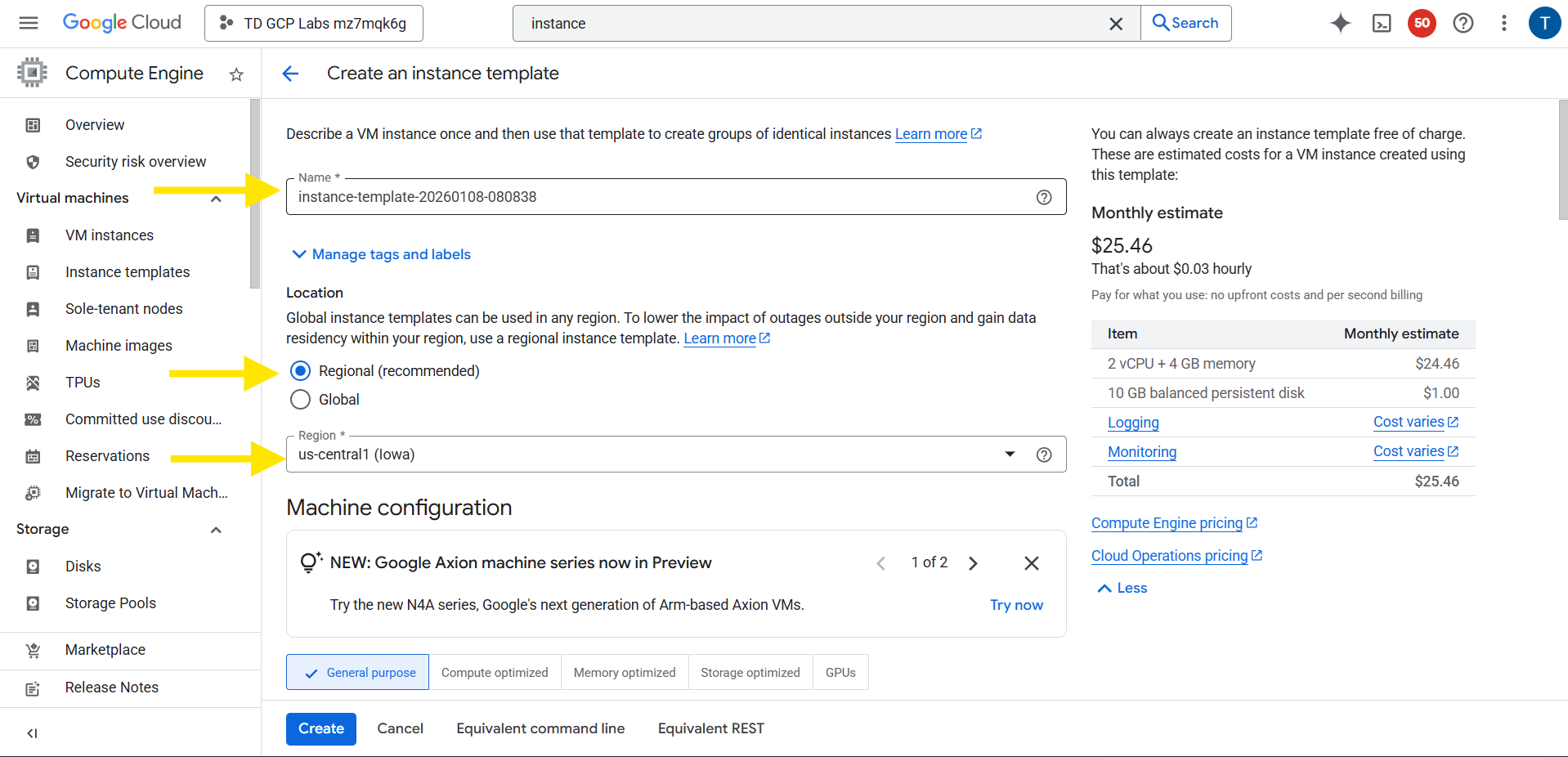Switch to the Compute optimized tab

coord(495,672)
